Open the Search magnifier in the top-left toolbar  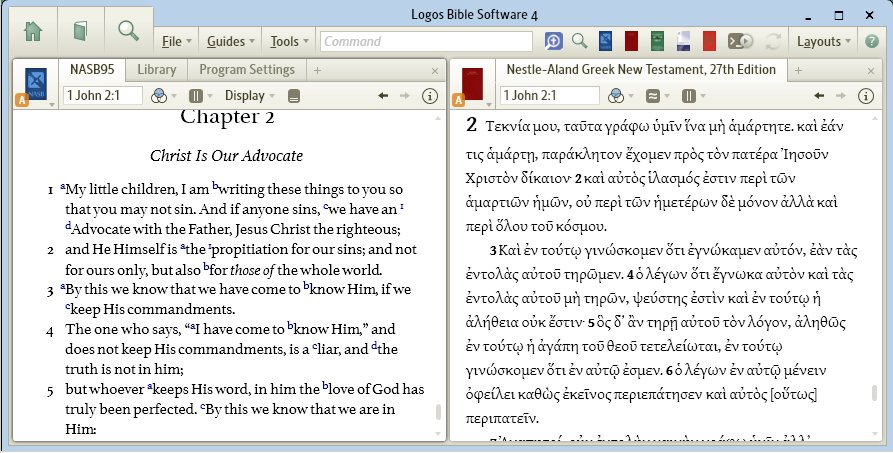coord(128,30)
